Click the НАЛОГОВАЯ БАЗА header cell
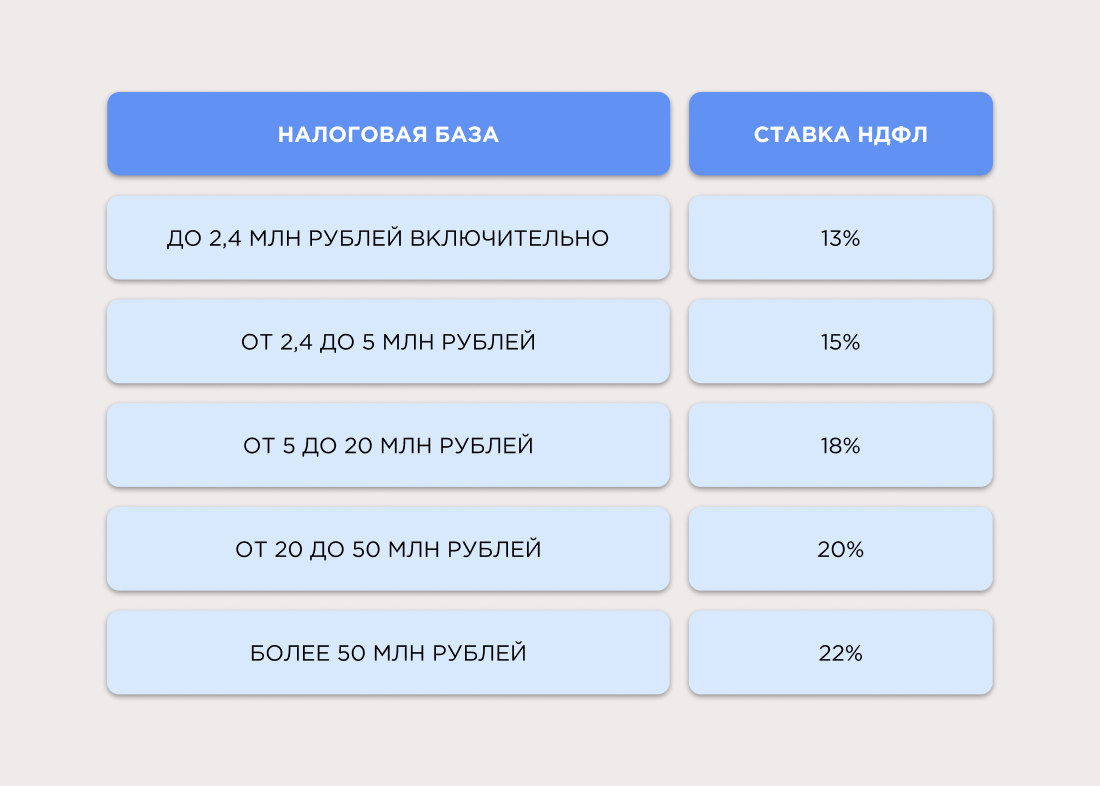This screenshot has width=1100, height=786. tap(388, 133)
